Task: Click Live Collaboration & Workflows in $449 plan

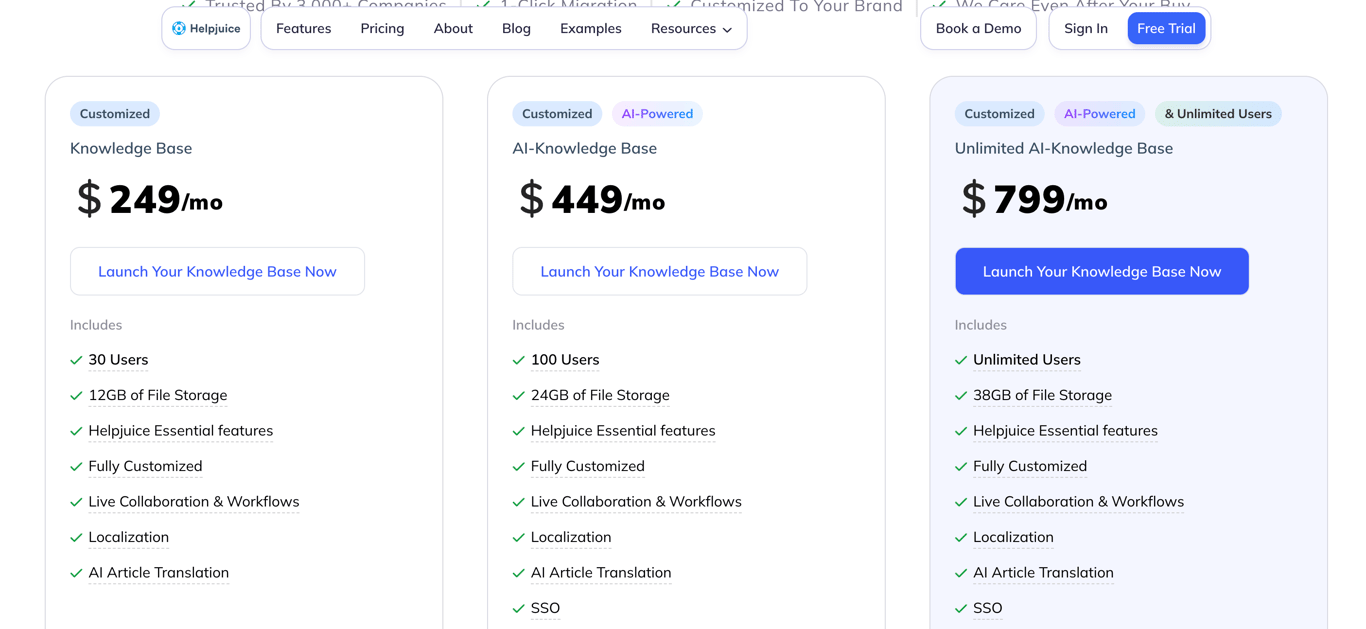Action: point(636,502)
